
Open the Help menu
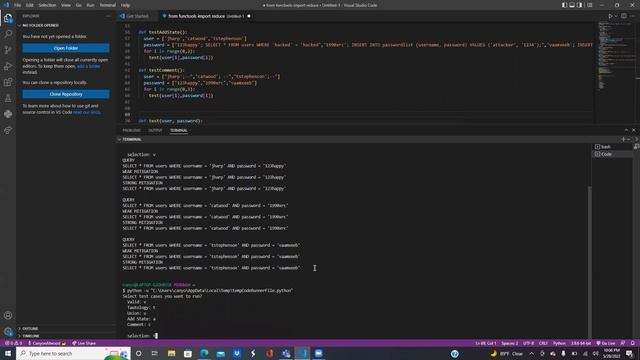pyautogui.click(x=125, y=5)
